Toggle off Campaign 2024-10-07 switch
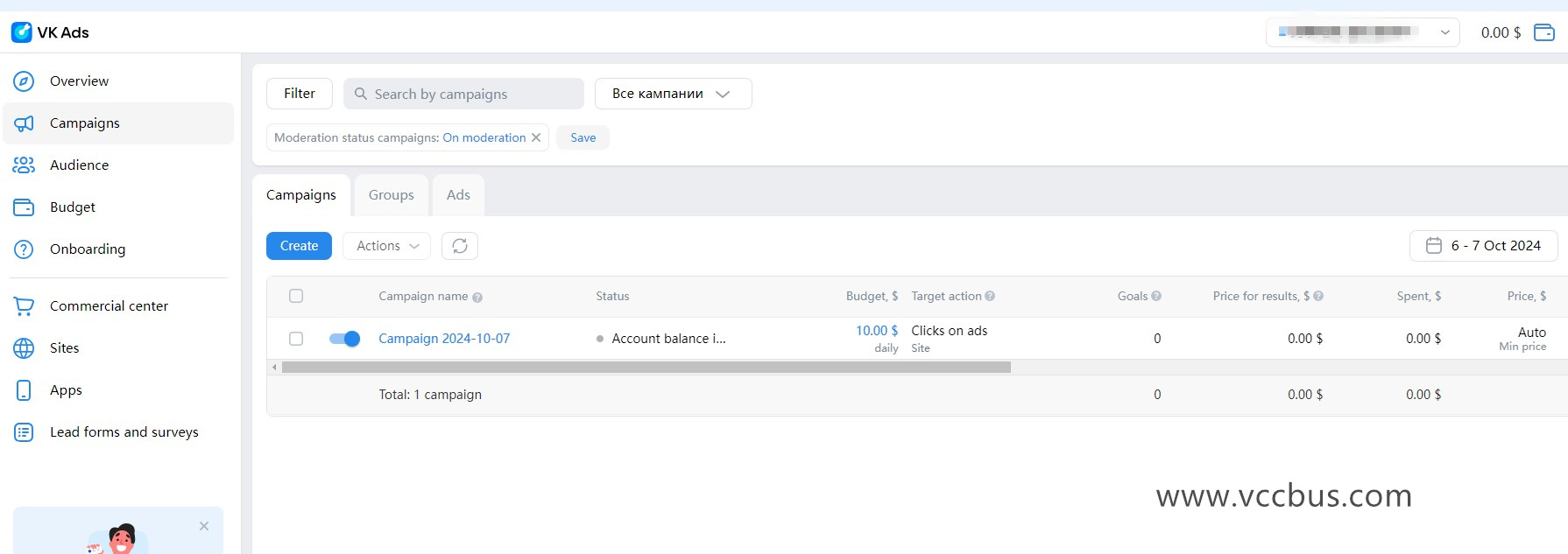The image size is (1568, 554). point(344,339)
